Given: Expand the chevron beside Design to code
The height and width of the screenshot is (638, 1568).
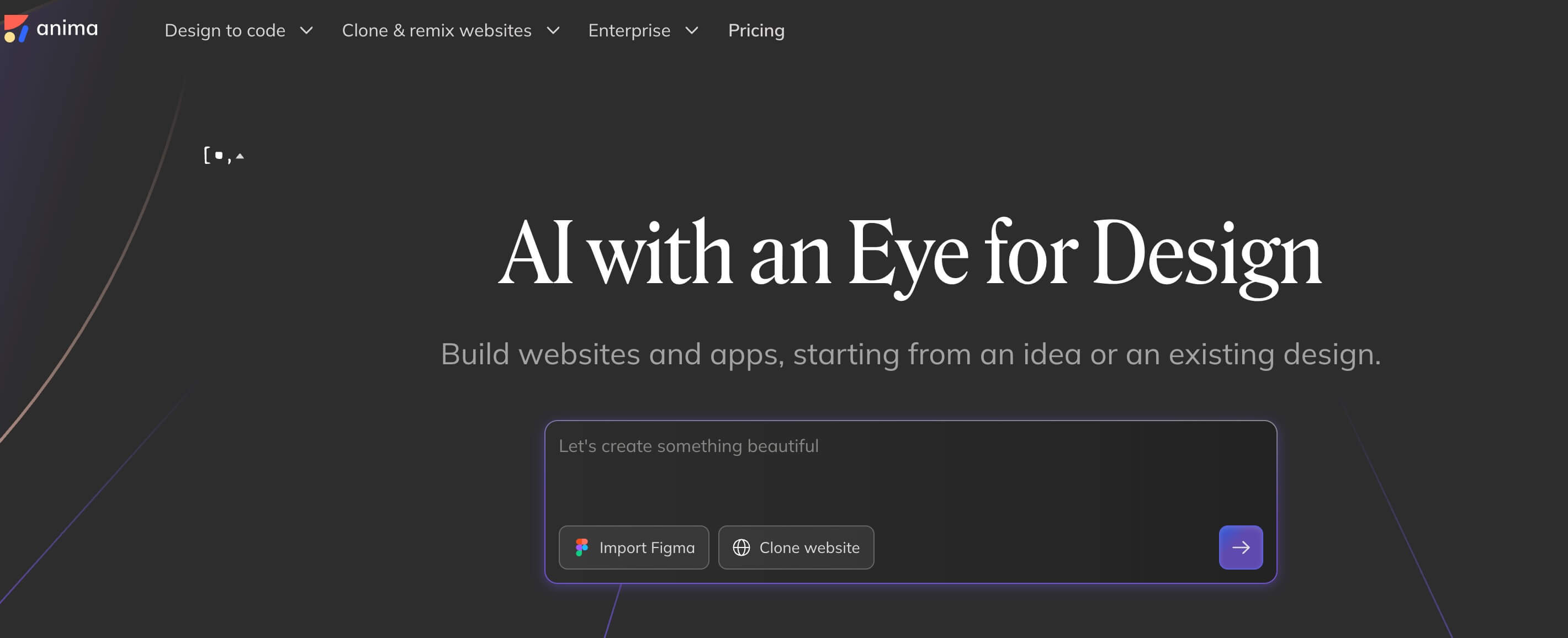Looking at the screenshot, I should pyautogui.click(x=307, y=30).
